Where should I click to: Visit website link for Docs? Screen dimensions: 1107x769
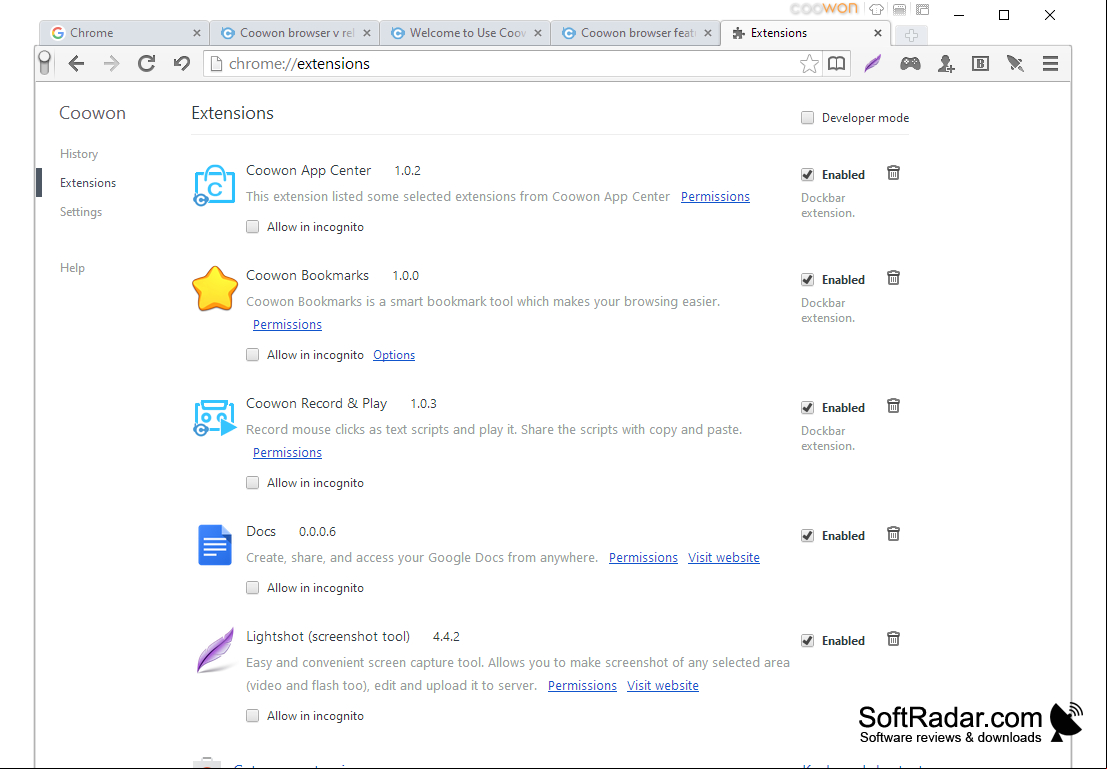(x=724, y=557)
